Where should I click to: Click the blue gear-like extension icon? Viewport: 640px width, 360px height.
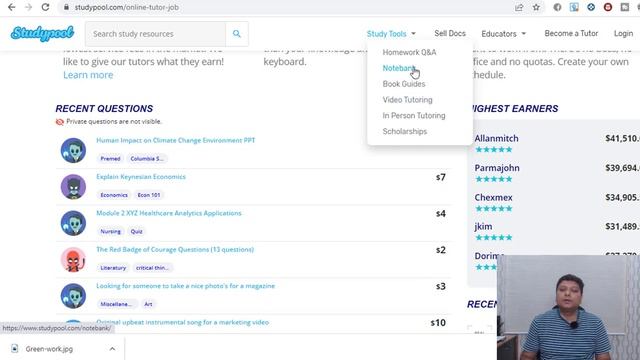[x=591, y=7]
